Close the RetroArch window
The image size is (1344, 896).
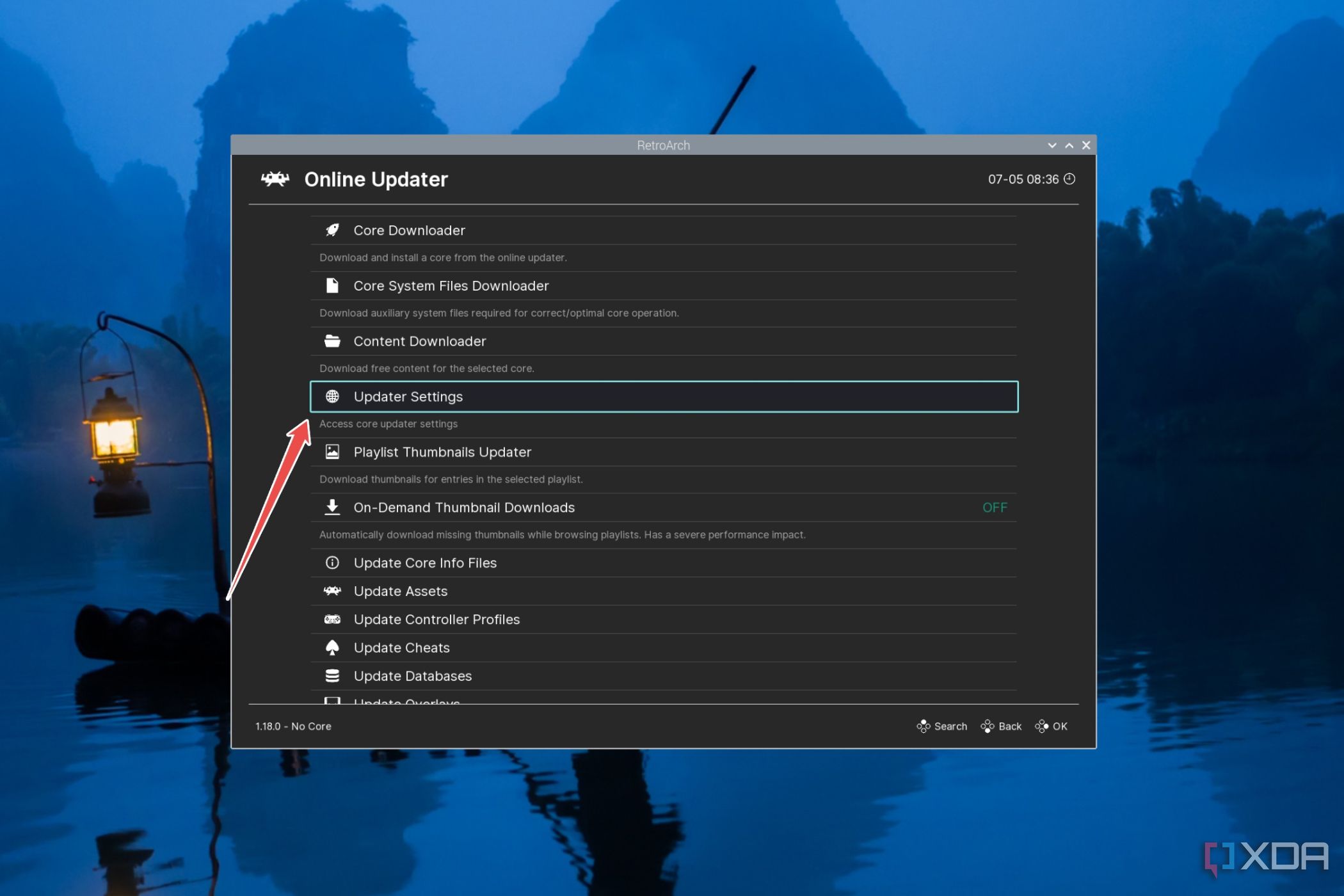click(x=1086, y=145)
